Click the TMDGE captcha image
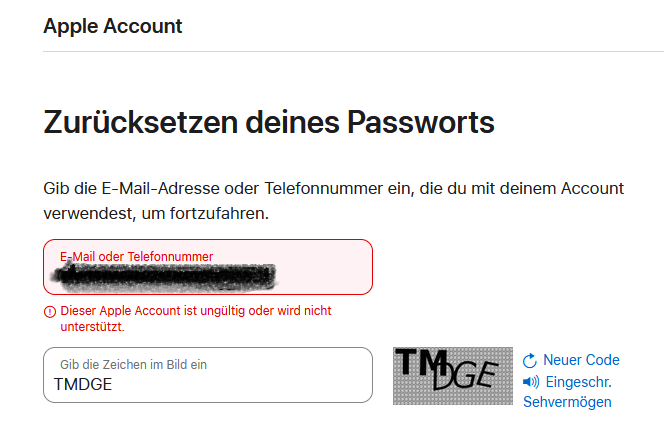This screenshot has width=664, height=440. coord(452,375)
